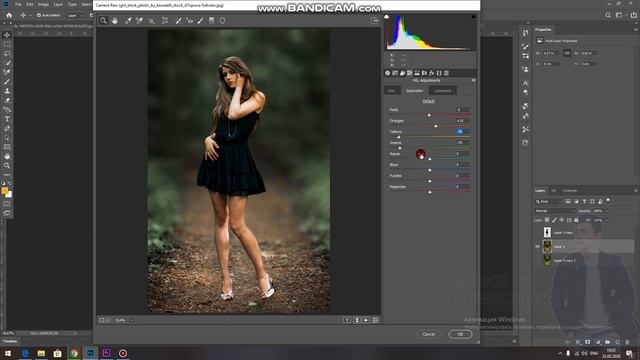Open the Image menu
Viewport: 640px width, 360px height.
tap(43, 4)
